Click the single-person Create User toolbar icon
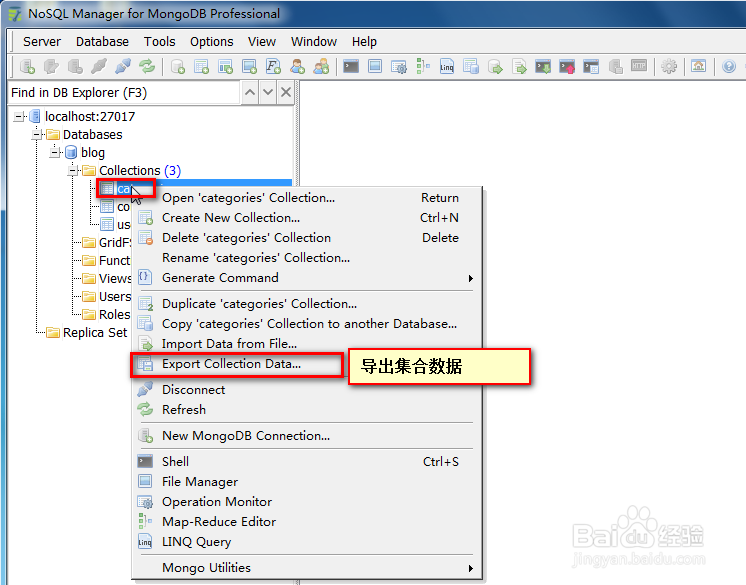The width and height of the screenshot is (746, 585). tap(297, 66)
